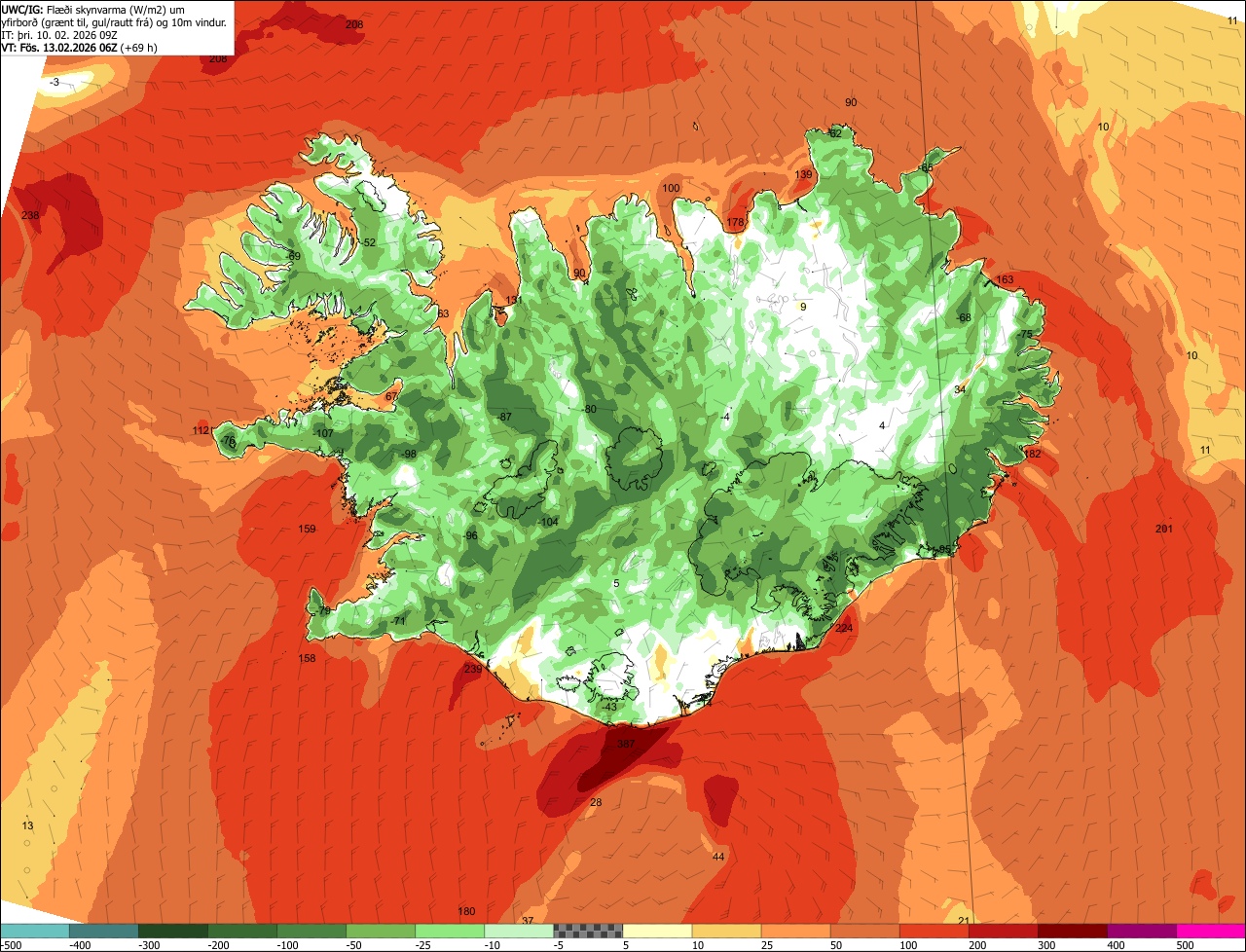Click the -75 value in the Eastfjords

(1024, 334)
